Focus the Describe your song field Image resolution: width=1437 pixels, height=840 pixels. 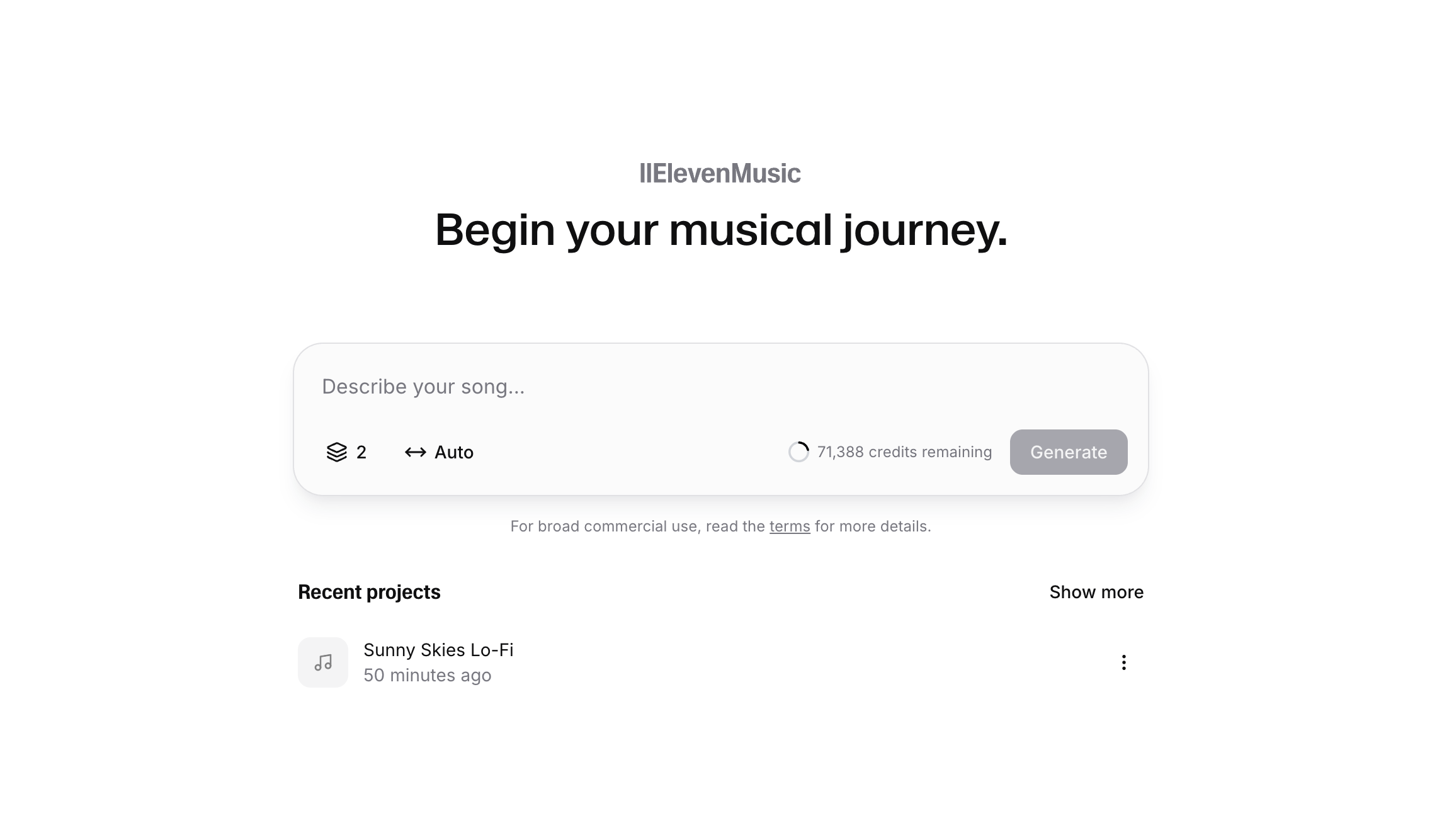(x=721, y=387)
